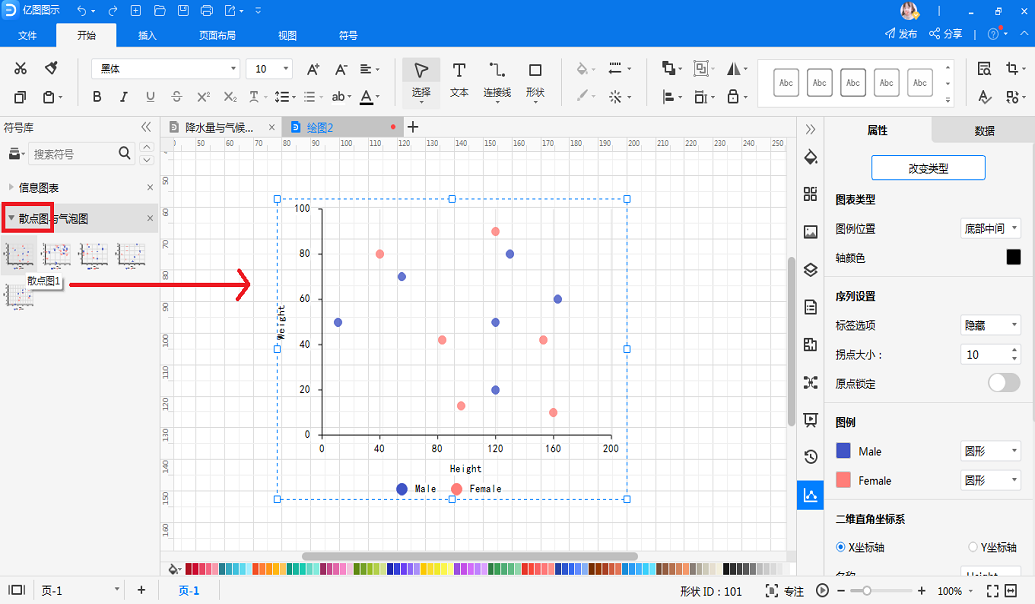Open the 开始 ribbon tab
The width and height of the screenshot is (1035, 604).
(x=86, y=35)
